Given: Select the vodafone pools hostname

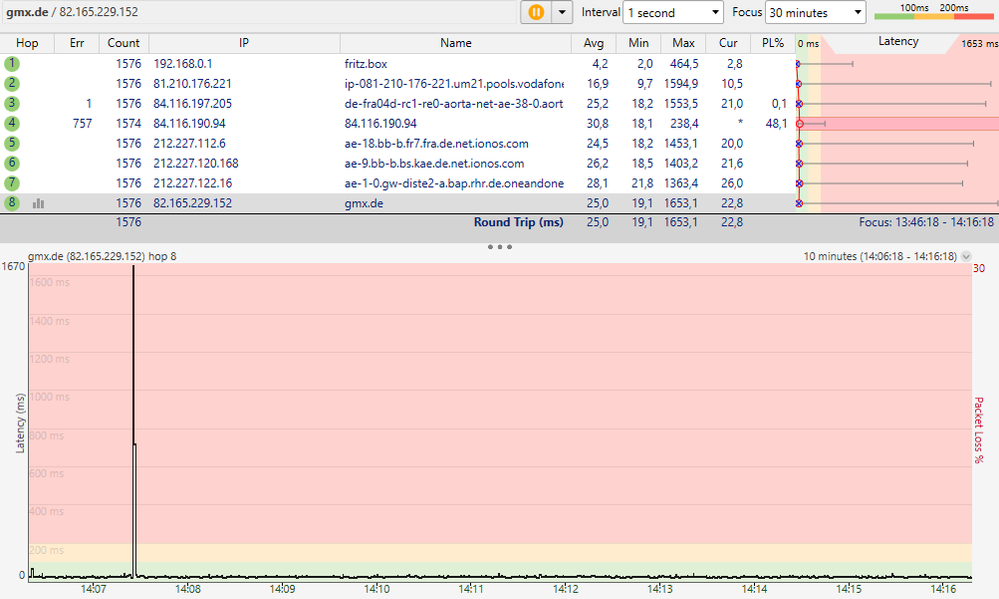Looking at the screenshot, I should [x=454, y=83].
